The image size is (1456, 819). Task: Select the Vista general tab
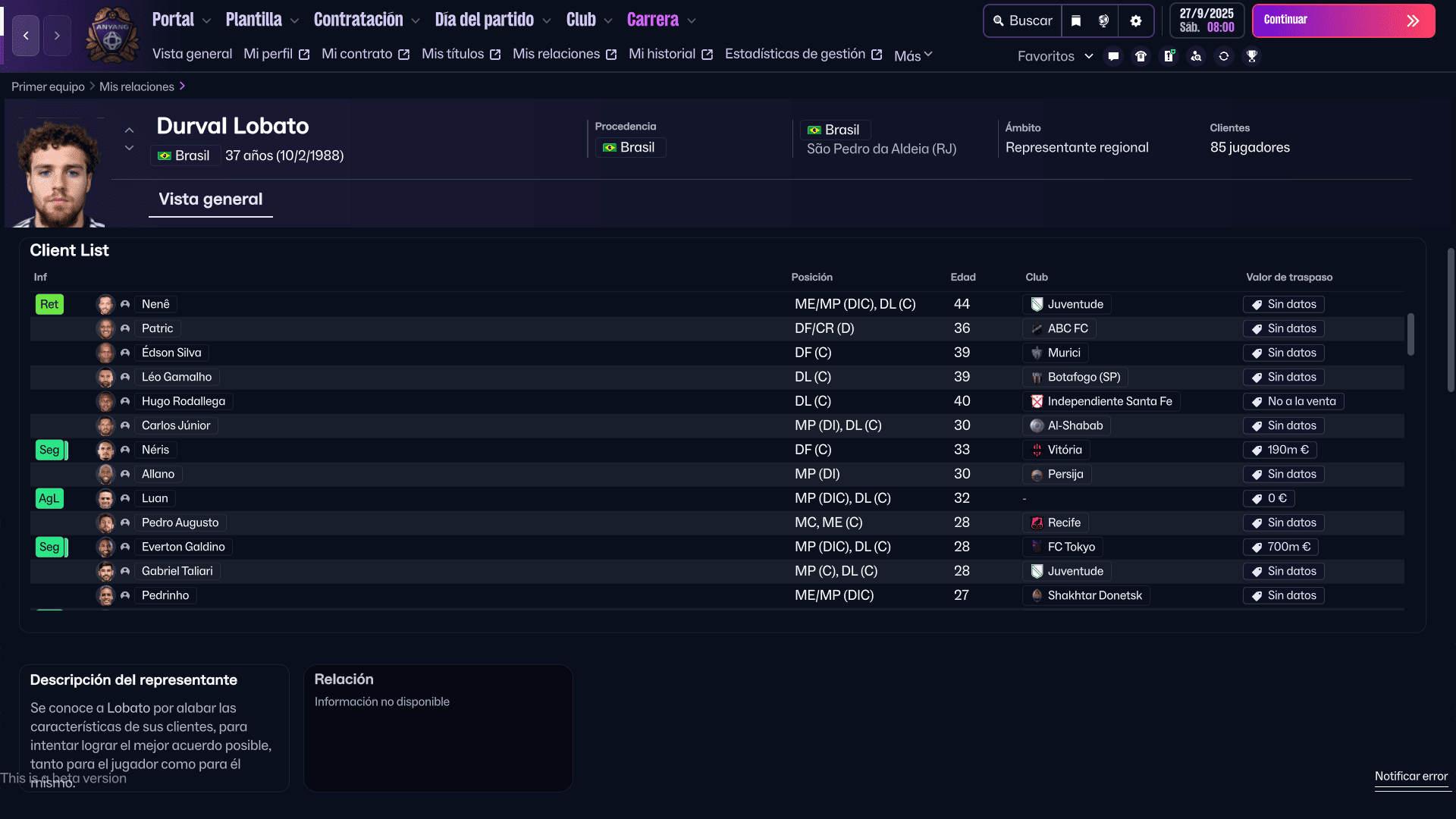pyautogui.click(x=210, y=199)
